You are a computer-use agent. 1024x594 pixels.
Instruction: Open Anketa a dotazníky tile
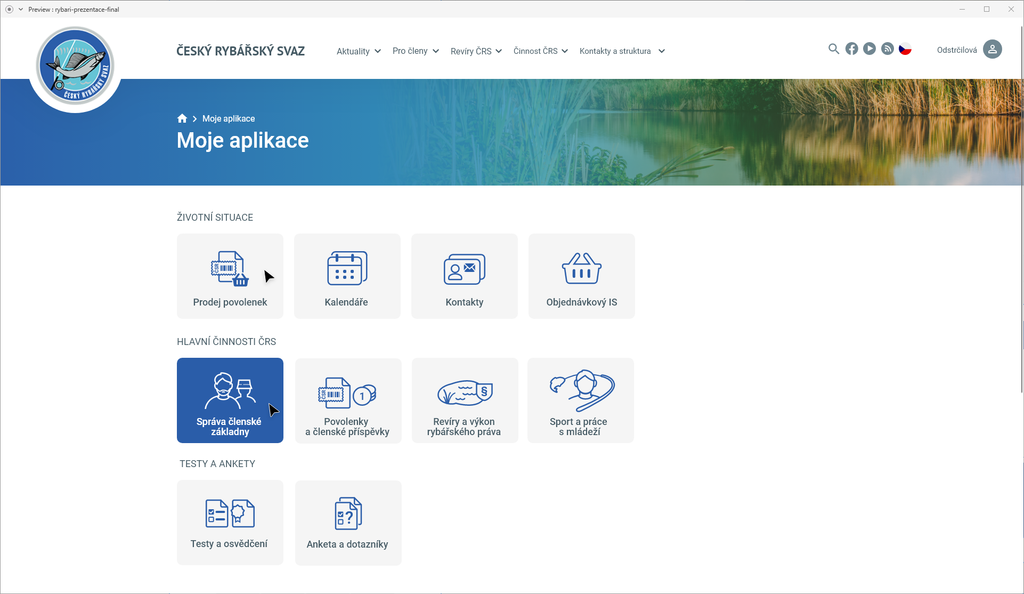(347, 522)
